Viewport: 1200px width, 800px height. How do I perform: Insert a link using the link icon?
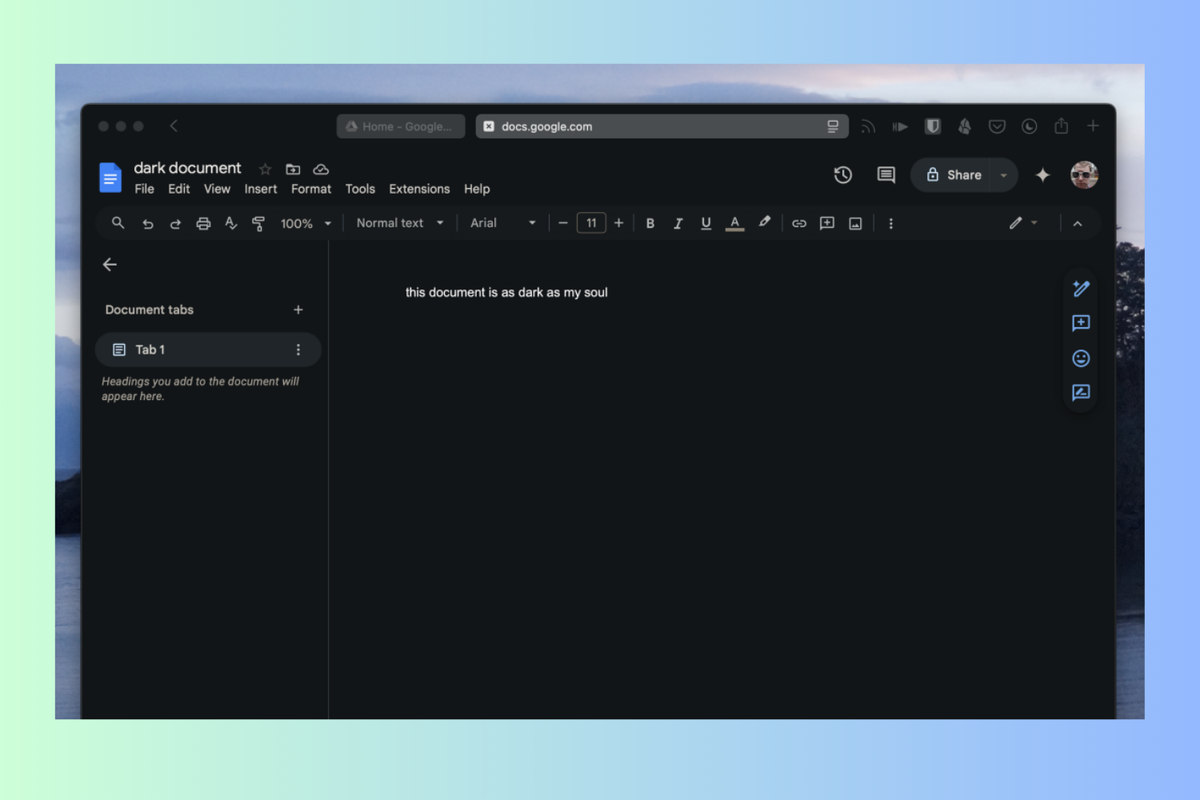click(x=799, y=223)
